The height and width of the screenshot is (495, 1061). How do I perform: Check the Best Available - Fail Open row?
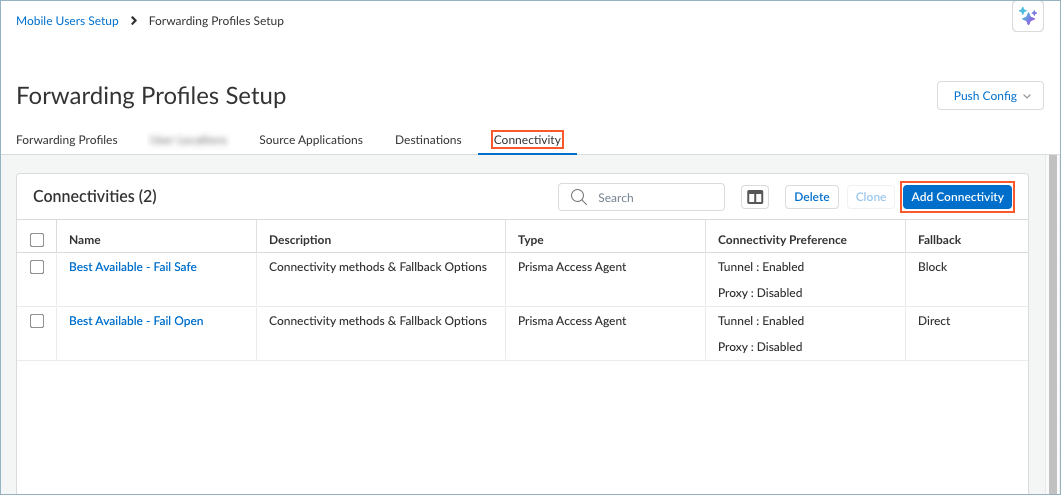point(37,321)
